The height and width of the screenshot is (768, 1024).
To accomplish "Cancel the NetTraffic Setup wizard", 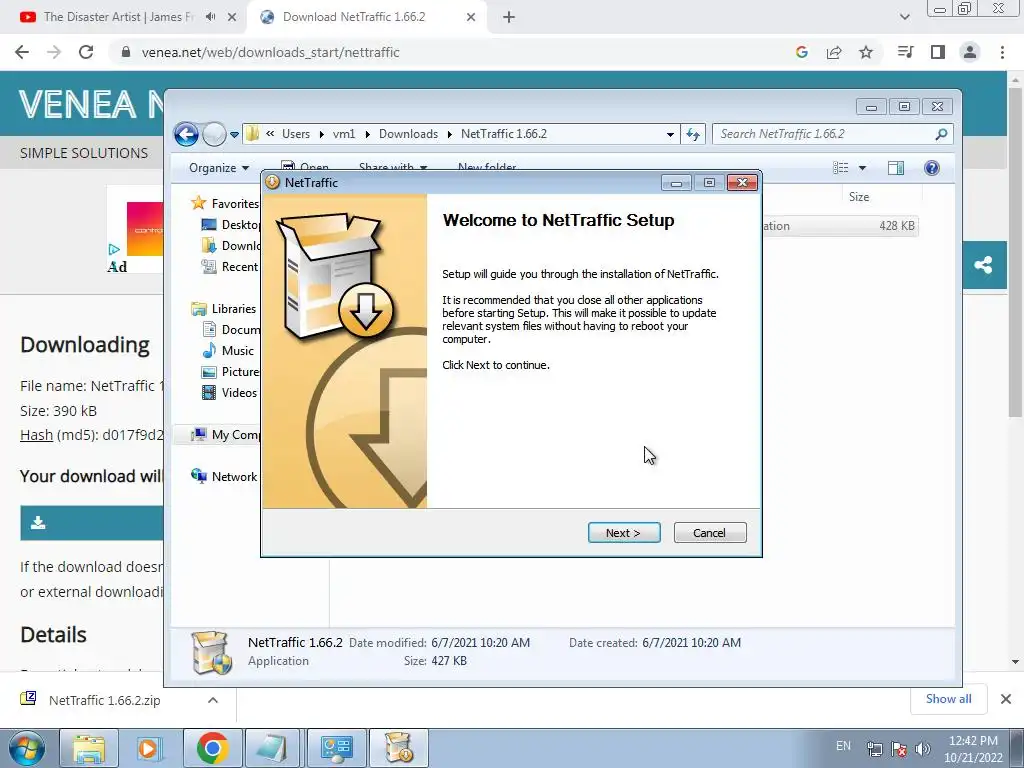I will click(710, 533).
